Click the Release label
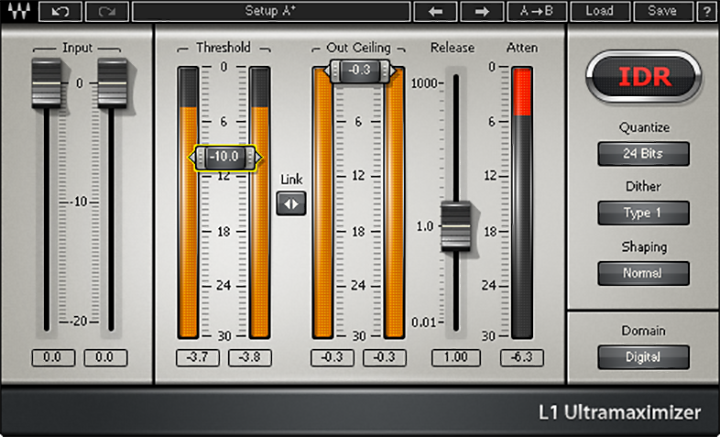Viewport: 720px width, 437px height. point(452,47)
